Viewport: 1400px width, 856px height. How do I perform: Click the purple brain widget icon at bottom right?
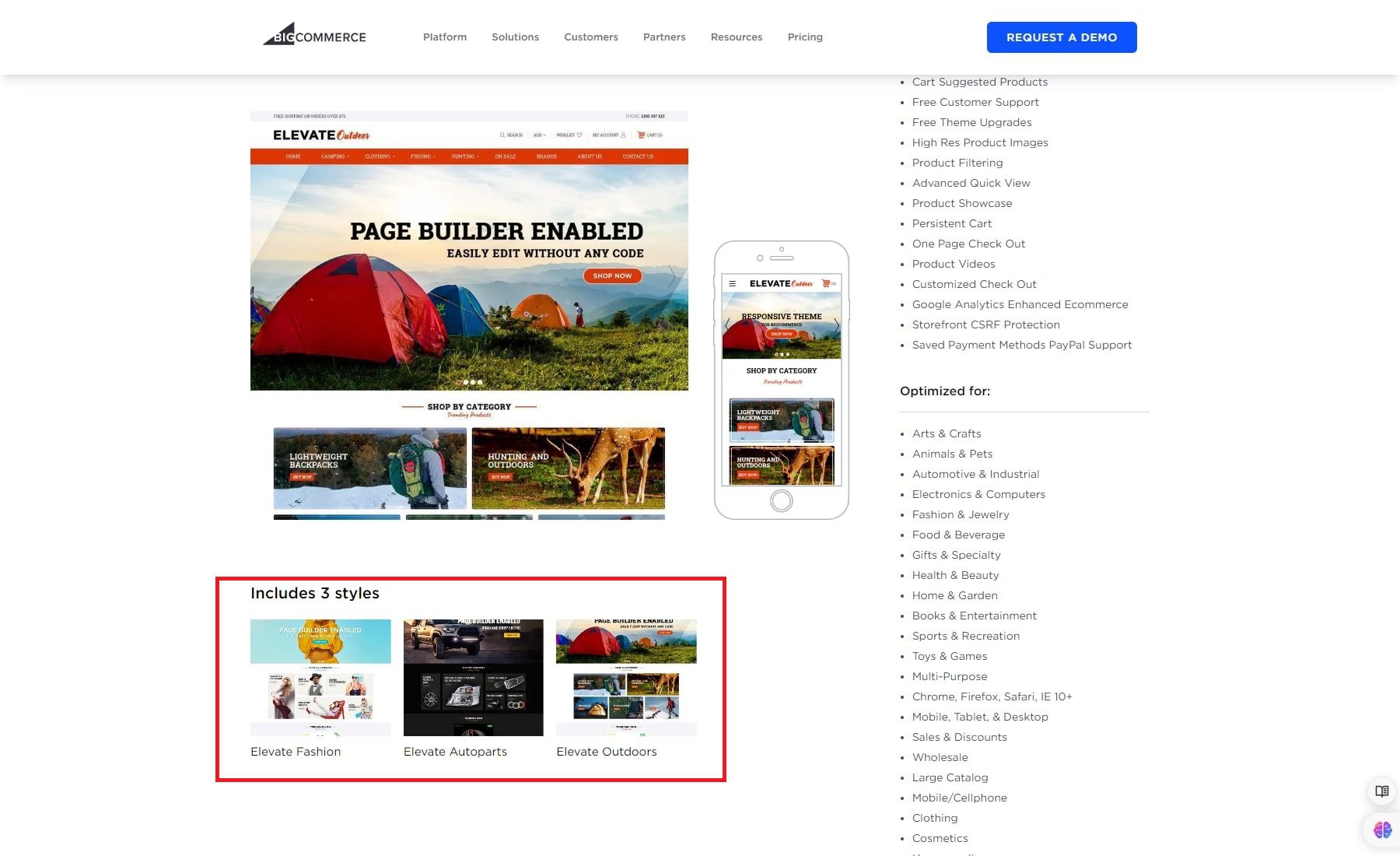coord(1383,830)
